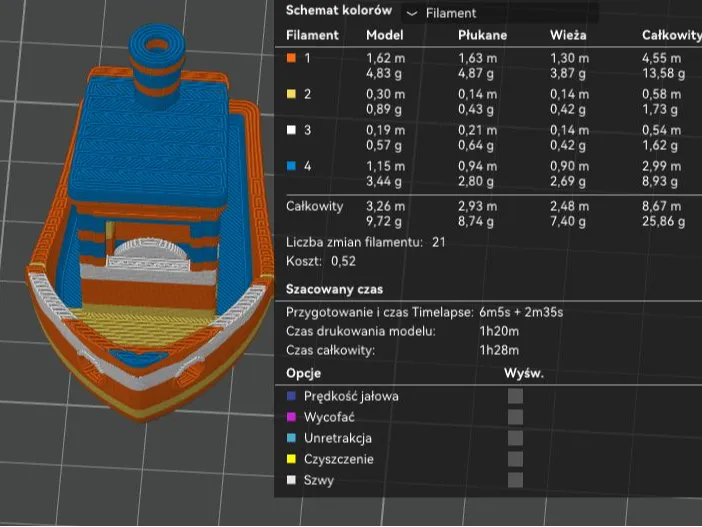Toggle display of Czyszczenie
The height and width of the screenshot is (527, 702).
click(515, 459)
